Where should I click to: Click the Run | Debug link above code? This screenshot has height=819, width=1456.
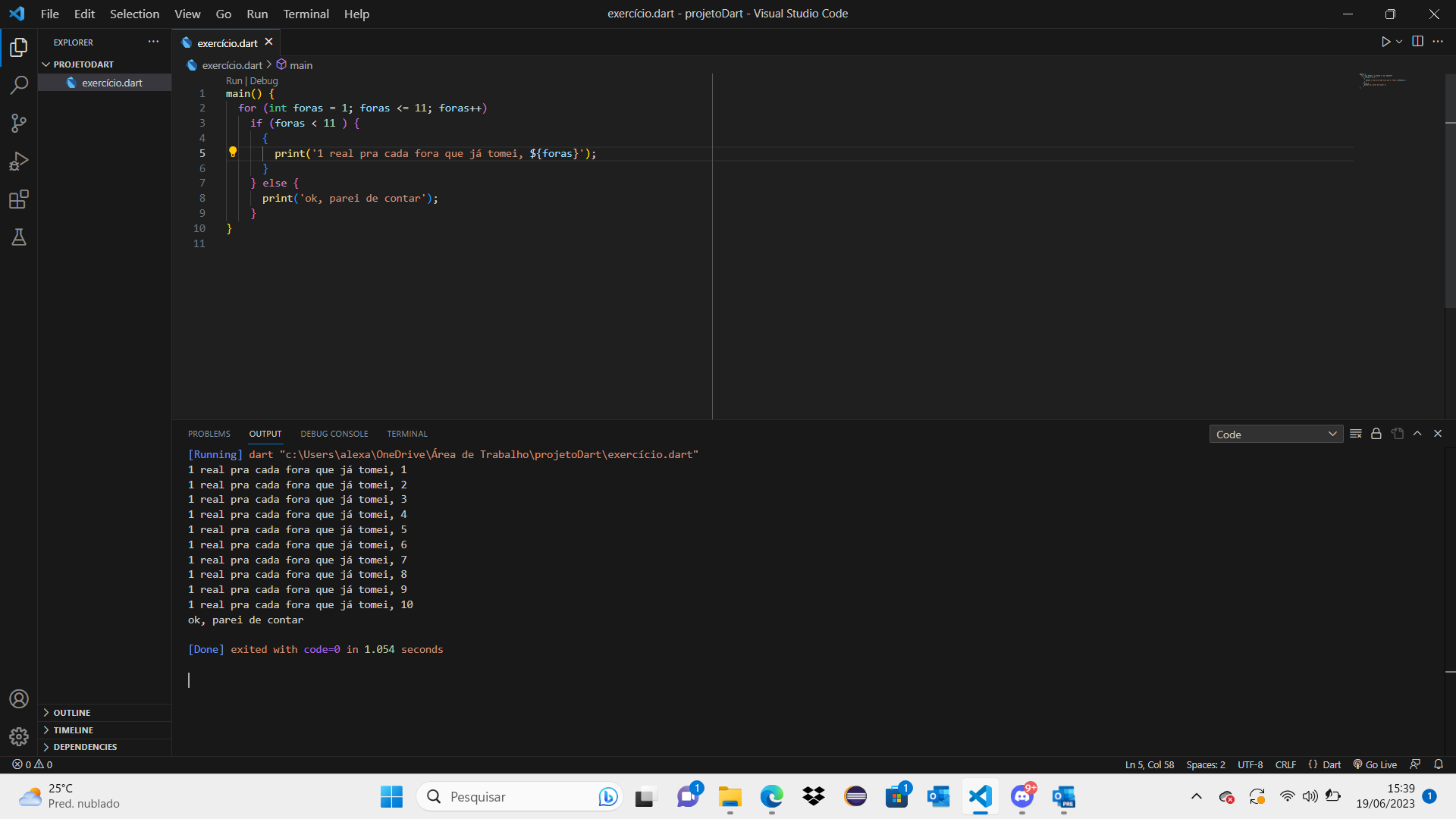coord(248,80)
